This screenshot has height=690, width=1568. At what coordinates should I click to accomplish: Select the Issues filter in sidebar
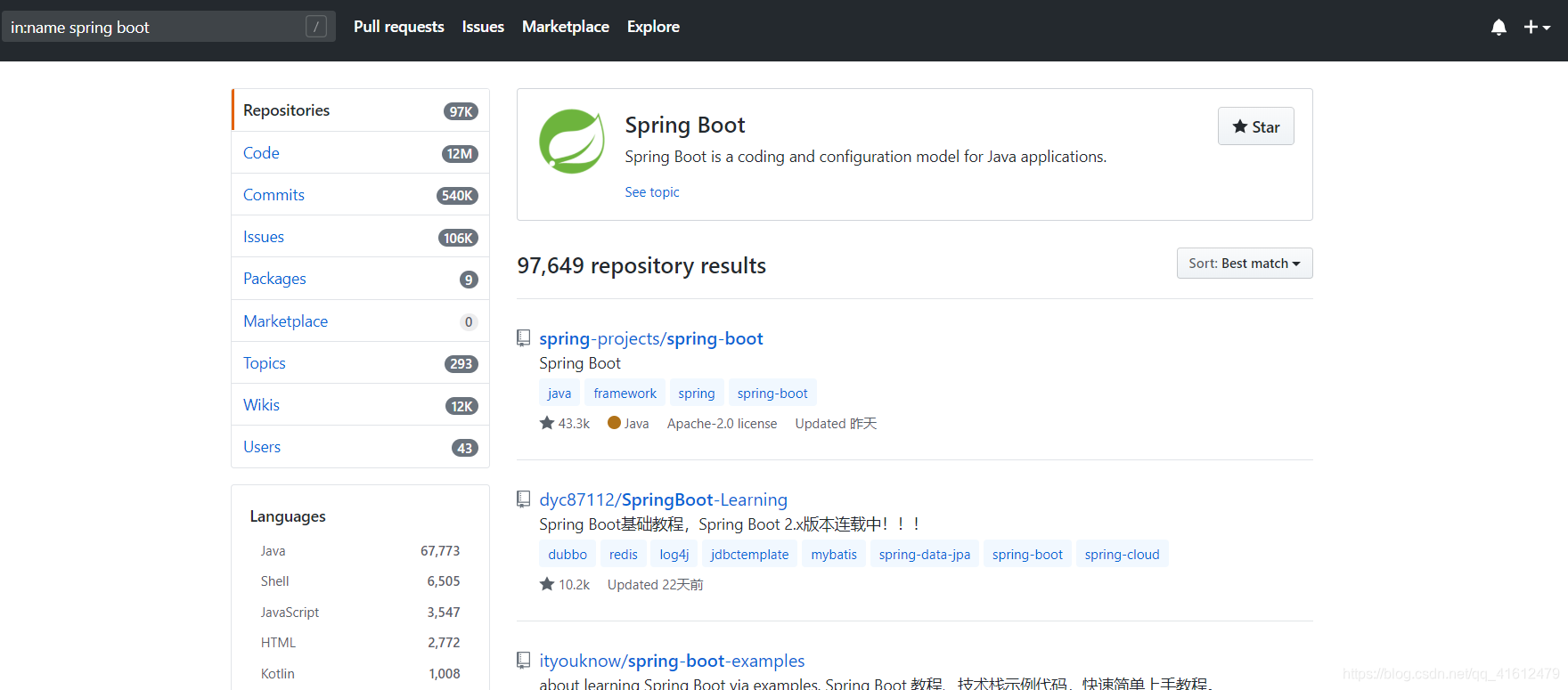[360, 237]
